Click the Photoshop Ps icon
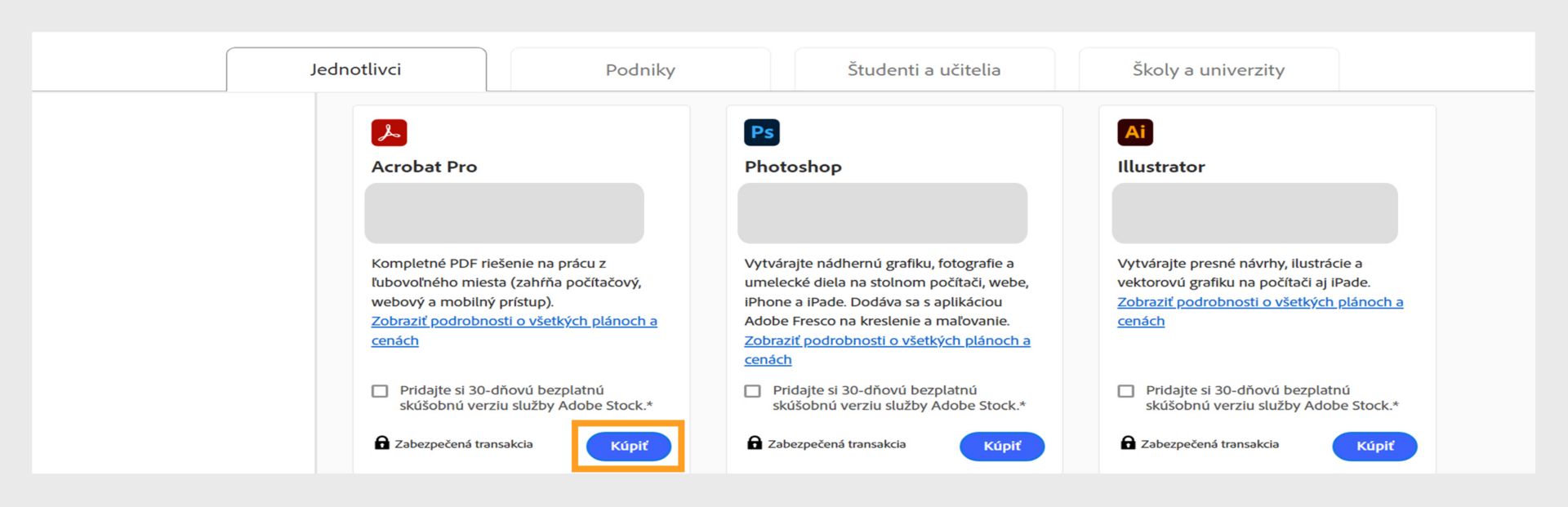This screenshot has width=1568, height=507. [761, 132]
